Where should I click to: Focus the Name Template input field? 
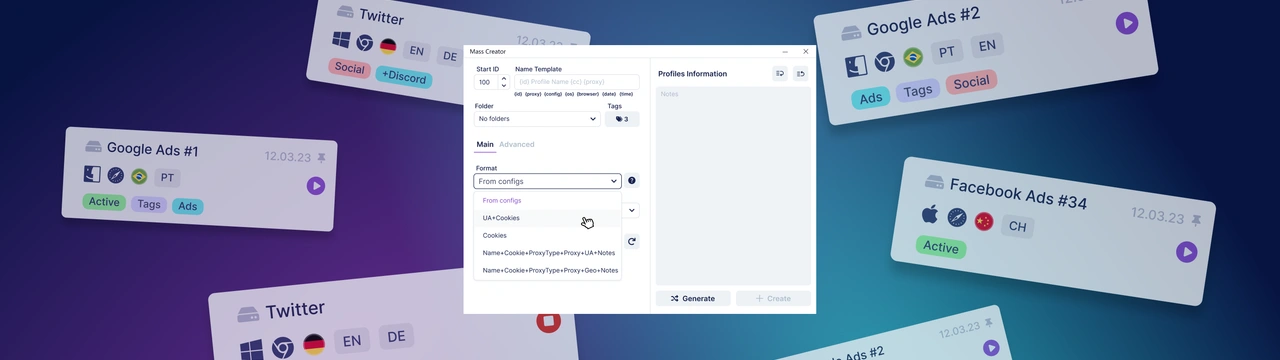[577, 82]
